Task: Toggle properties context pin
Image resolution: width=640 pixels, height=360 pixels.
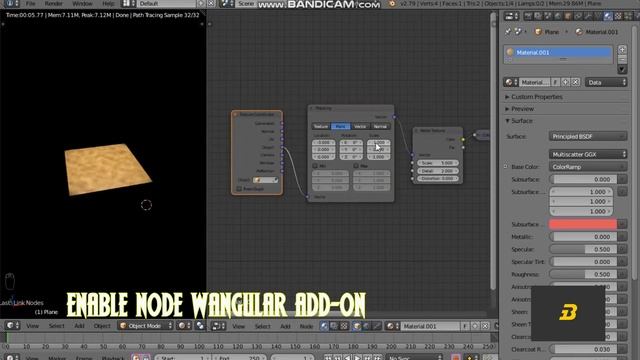Action: pos(508,32)
